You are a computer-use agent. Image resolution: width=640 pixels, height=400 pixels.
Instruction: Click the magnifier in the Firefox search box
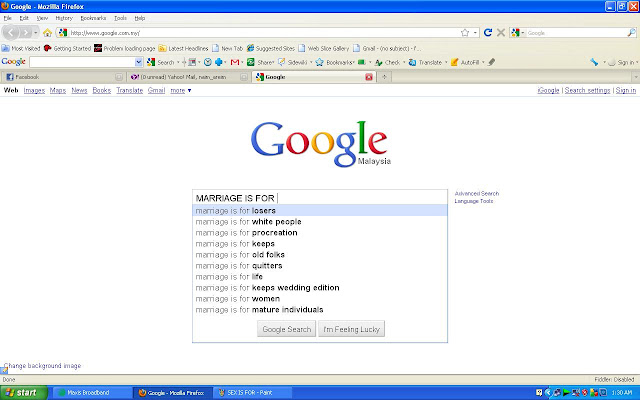pyautogui.click(x=631, y=33)
